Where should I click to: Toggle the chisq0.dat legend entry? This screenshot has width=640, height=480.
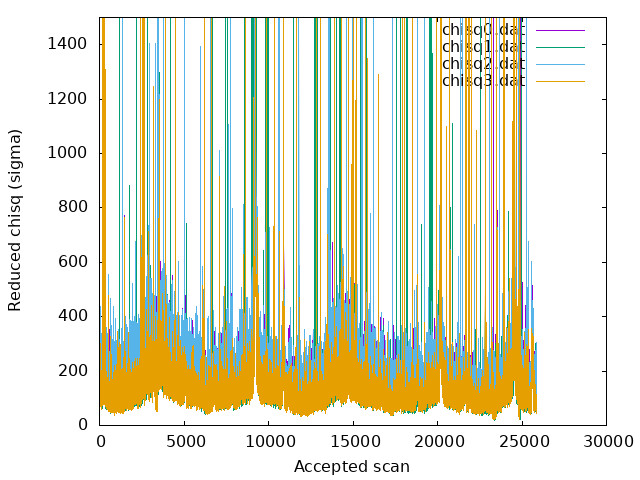click(x=483, y=30)
